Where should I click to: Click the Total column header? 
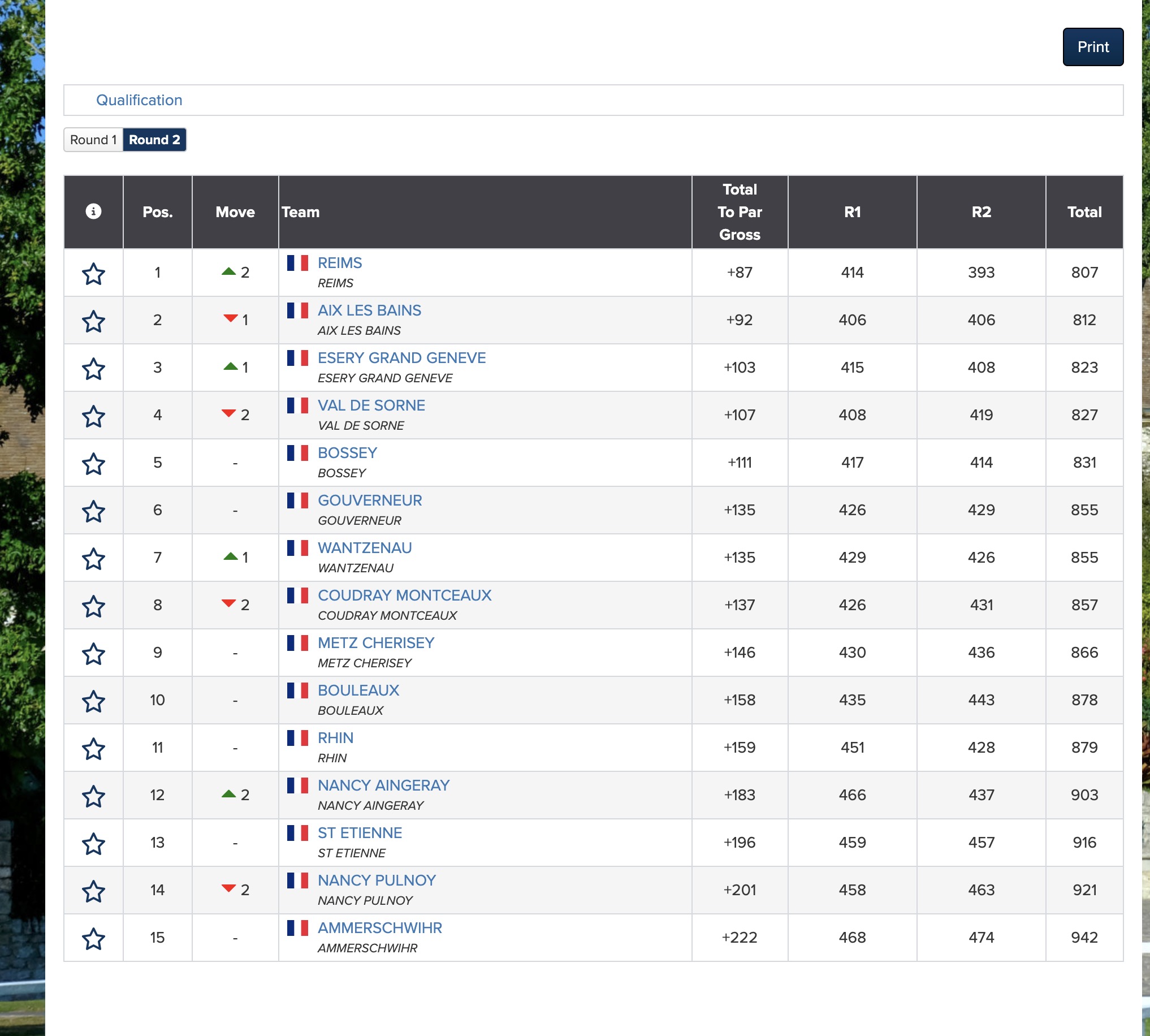coord(1084,212)
